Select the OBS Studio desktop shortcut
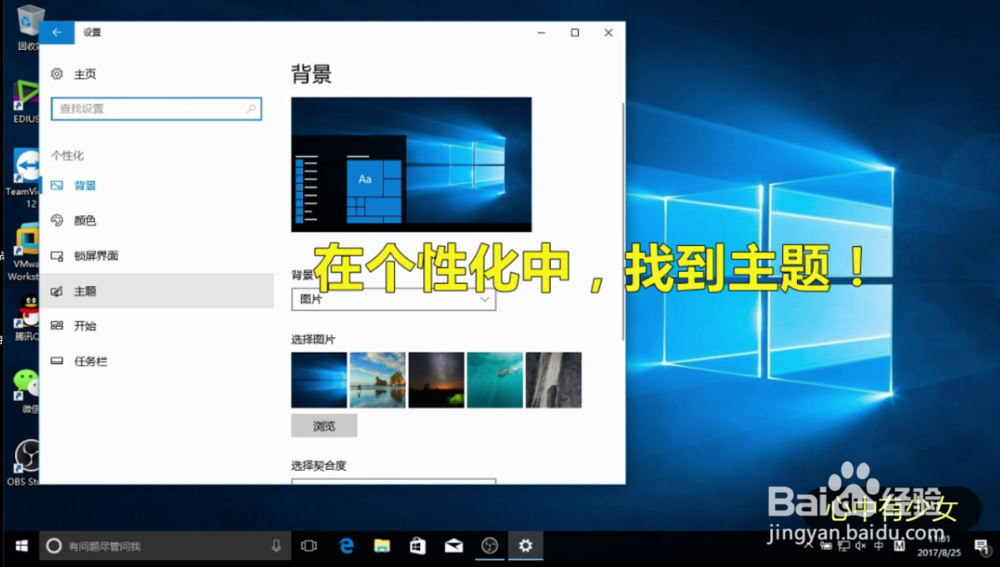1000x567 pixels. click(26, 463)
